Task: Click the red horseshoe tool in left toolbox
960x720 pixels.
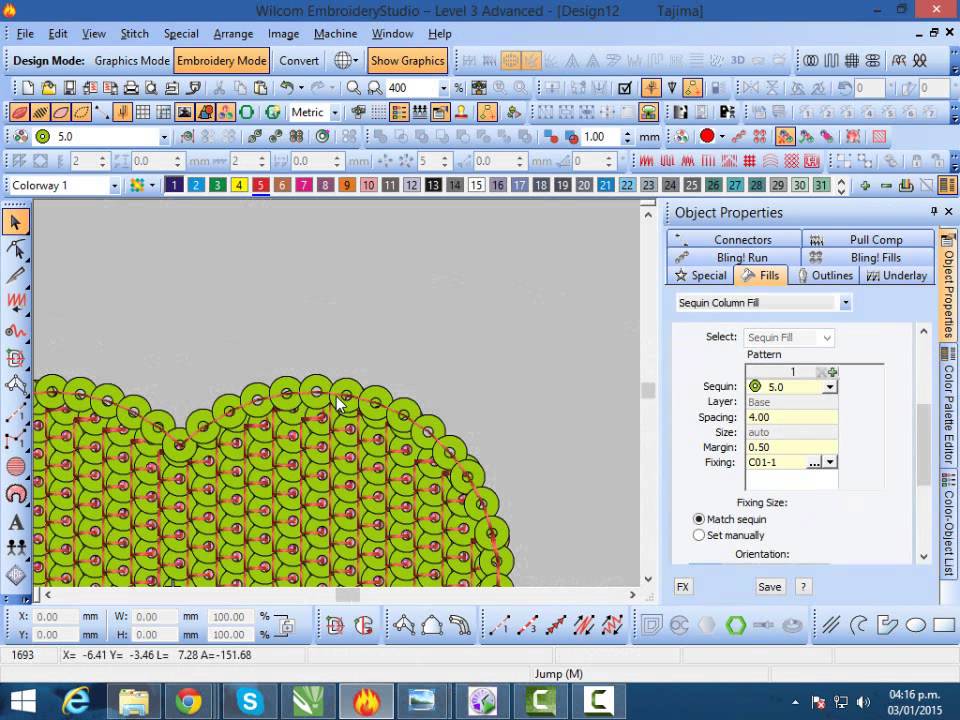Action: point(15,493)
